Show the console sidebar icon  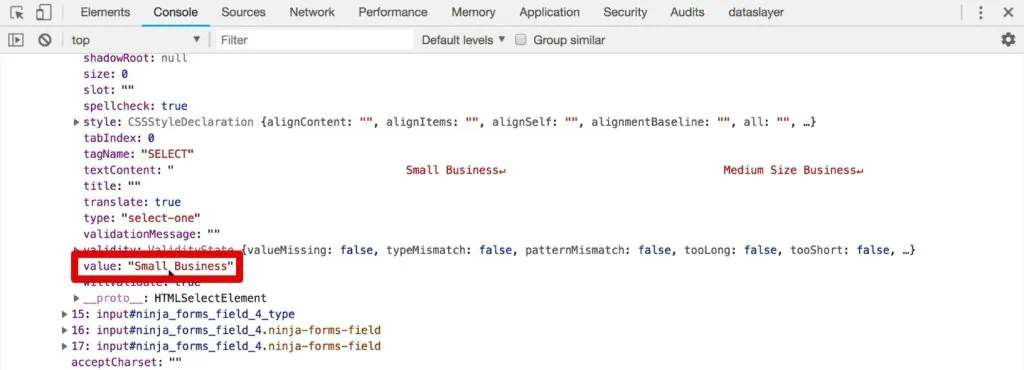16,40
